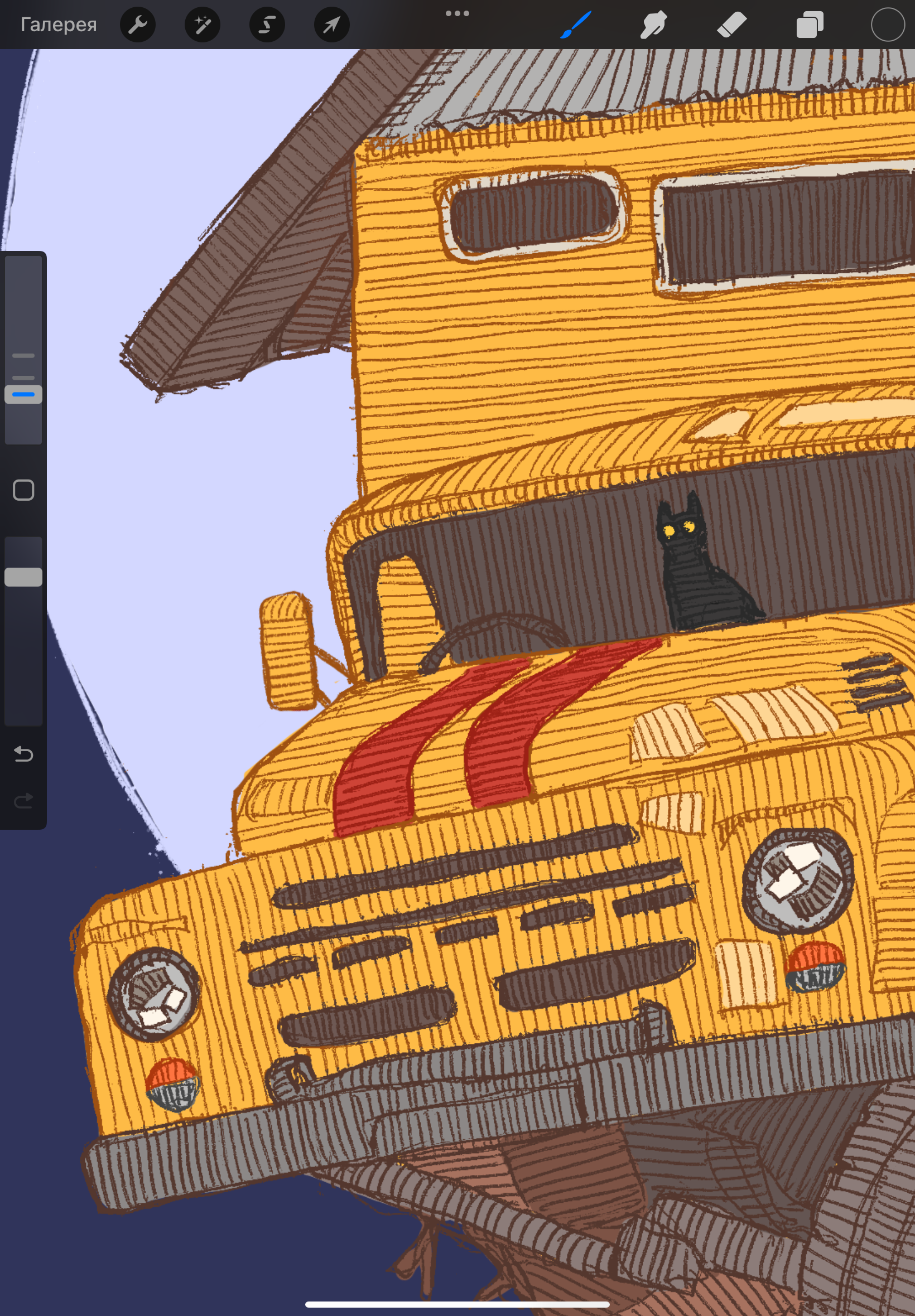The image size is (915, 1316).
Task: Activate the Transform arrow tool
Action: pos(332,25)
